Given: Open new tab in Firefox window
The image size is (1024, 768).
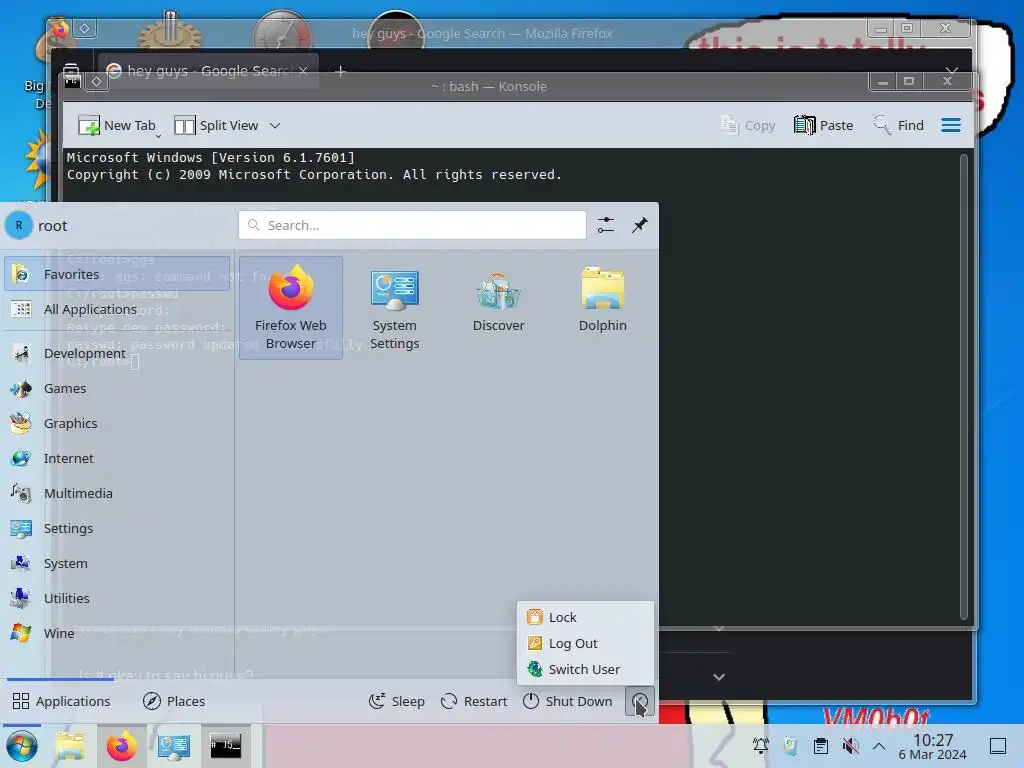Looking at the screenshot, I should 340,71.
